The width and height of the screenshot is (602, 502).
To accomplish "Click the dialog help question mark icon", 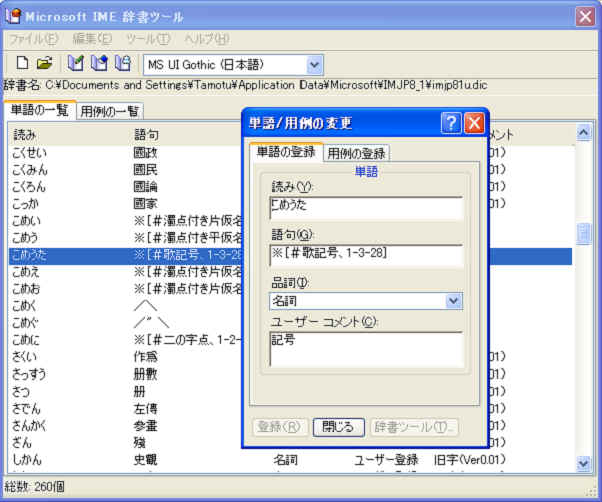I will click(x=451, y=123).
